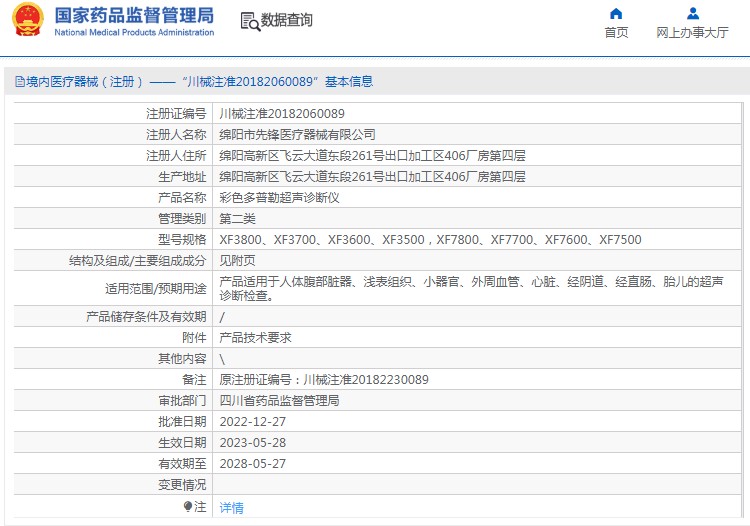Click the 注册人名称 label
The image size is (750, 526).
(176, 135)
